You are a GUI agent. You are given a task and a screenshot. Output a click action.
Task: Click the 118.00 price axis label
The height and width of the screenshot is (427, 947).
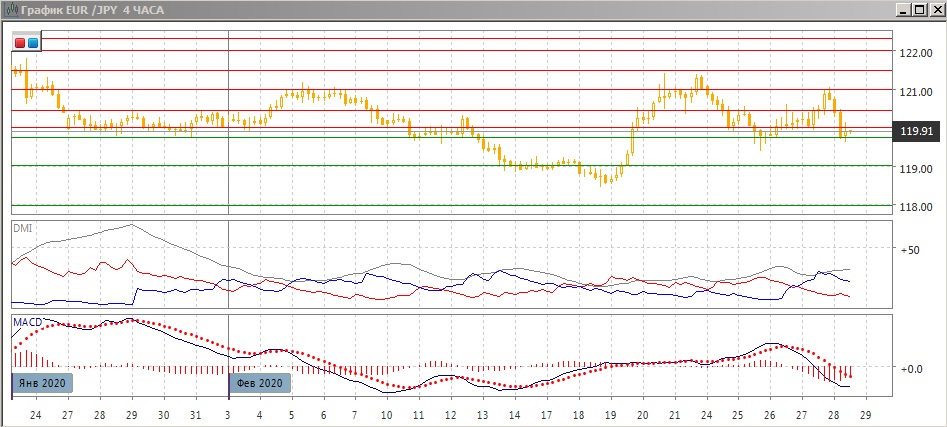(916, 207)
